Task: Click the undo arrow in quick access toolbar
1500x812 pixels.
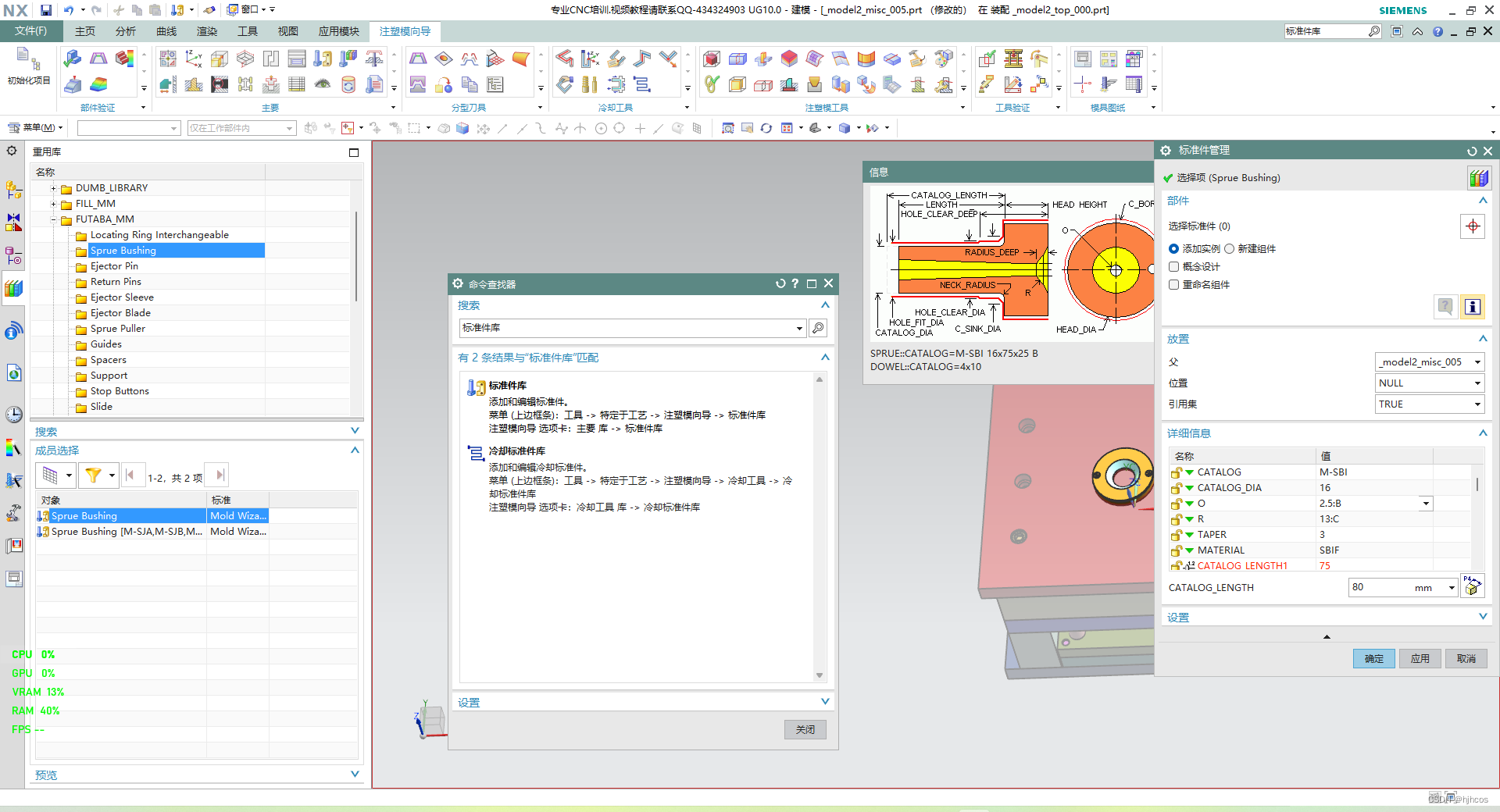Action: click(68, 10)
